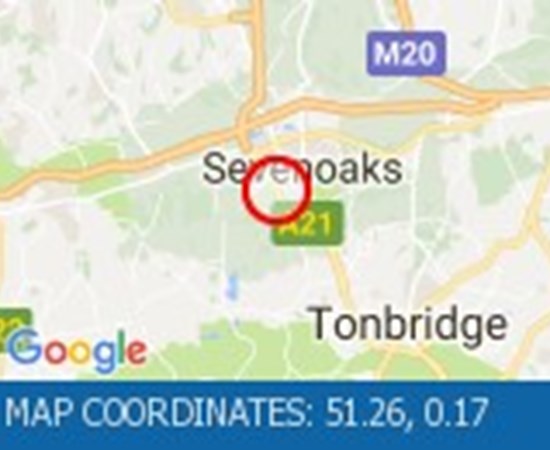Image resolution: width=550 pixels, height=450 pixels.
Task: Click the small blue pond above the Sevenoaks label
Action: pos(257,137)
